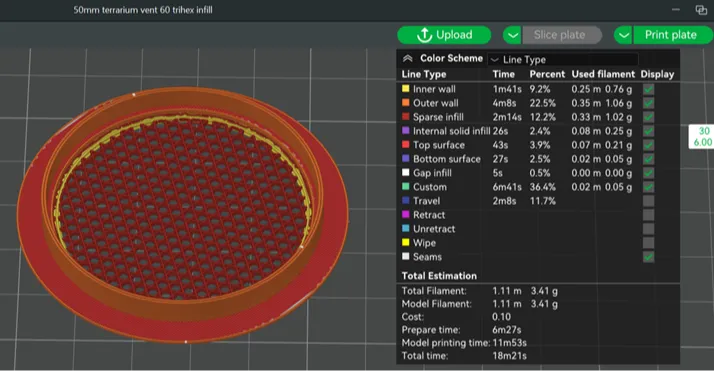Enable Unretract display checkbox
This screenshot has height=371, width=714.
coord(648,229)
